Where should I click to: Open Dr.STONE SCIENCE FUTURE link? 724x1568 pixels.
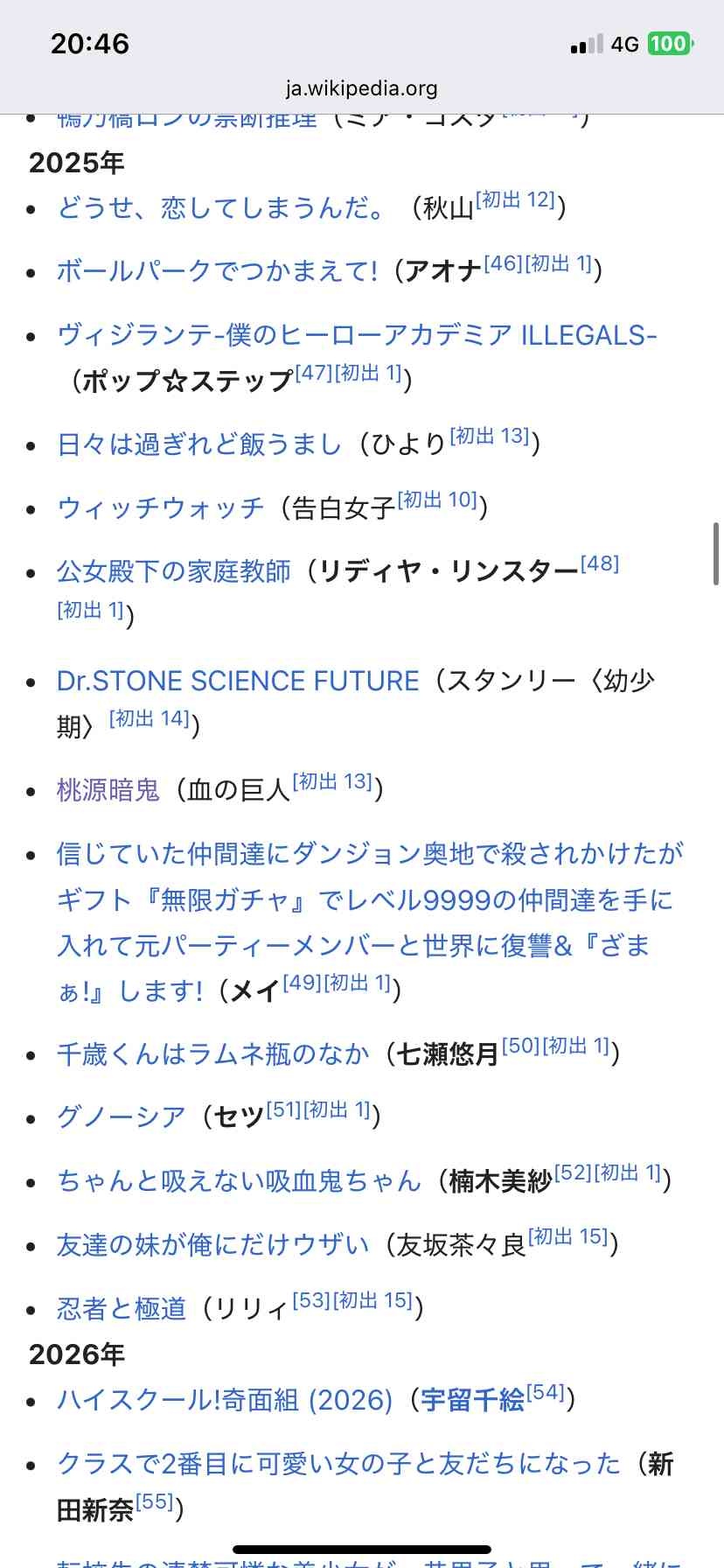coord(238,681)
